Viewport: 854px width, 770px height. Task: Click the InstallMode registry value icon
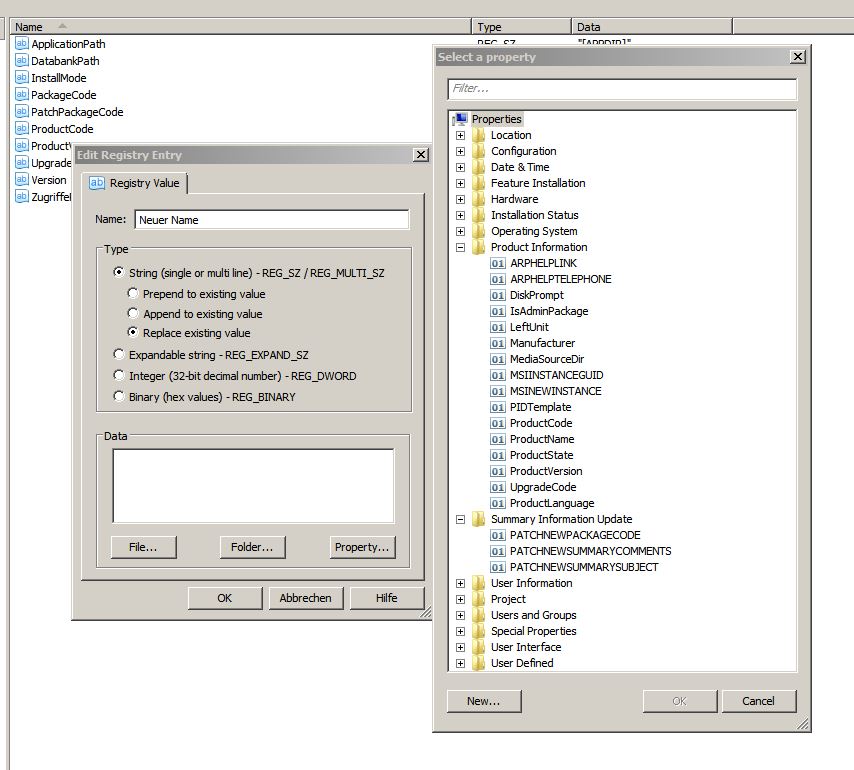click(22, 78)
